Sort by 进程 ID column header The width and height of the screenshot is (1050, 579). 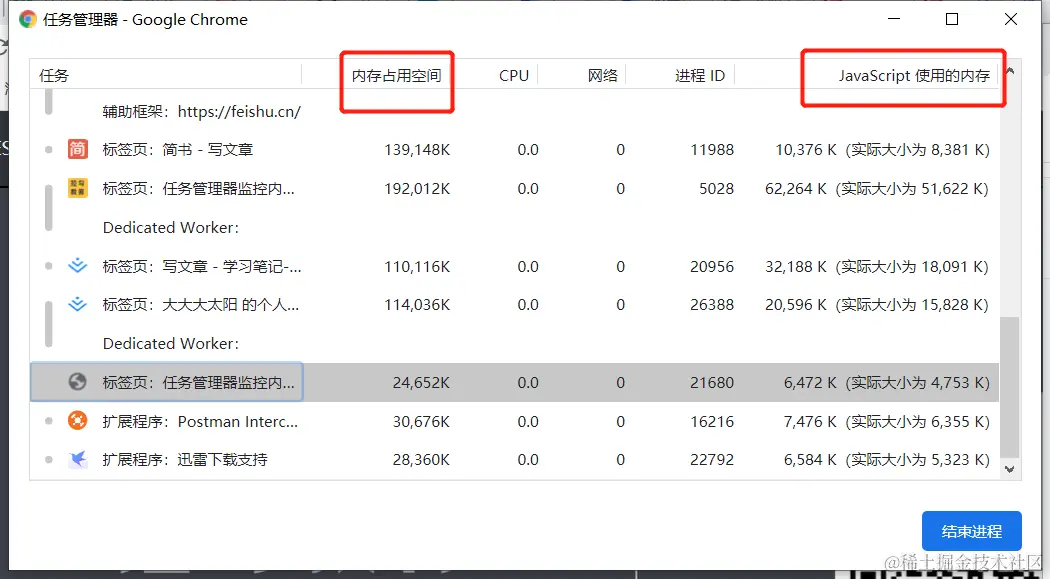700,76
